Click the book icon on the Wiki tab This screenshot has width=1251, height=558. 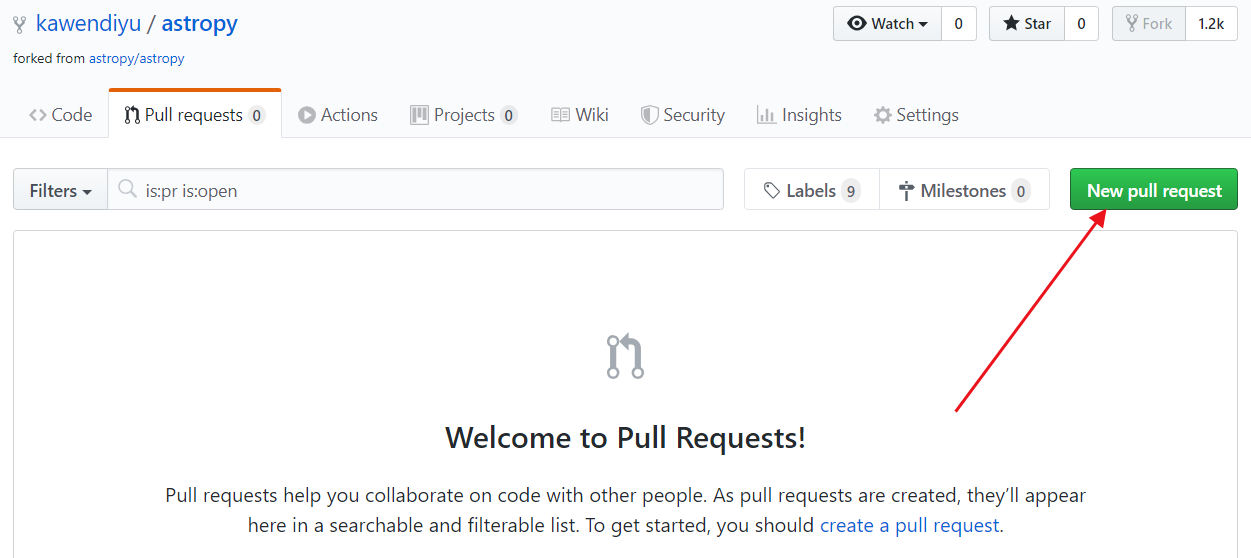[561, 115]
